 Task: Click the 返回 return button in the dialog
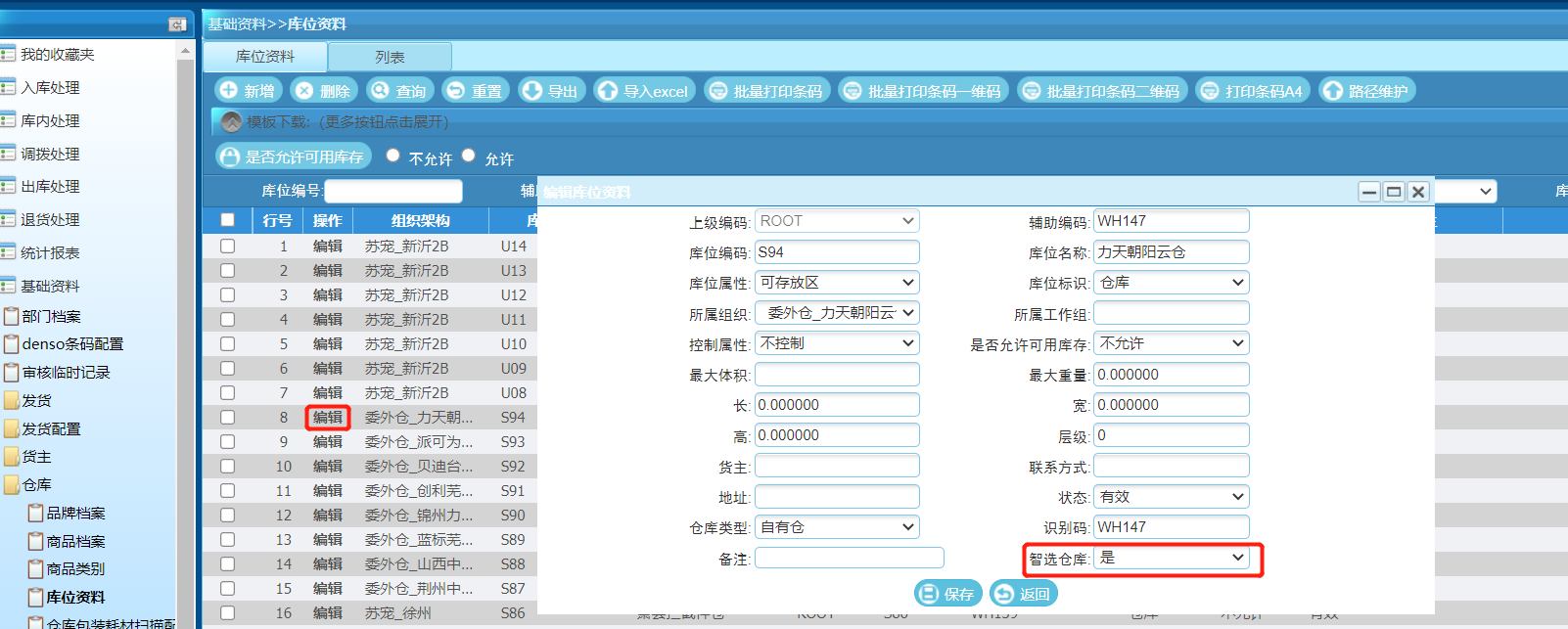pyautogui.click(x=1024, y=593)
